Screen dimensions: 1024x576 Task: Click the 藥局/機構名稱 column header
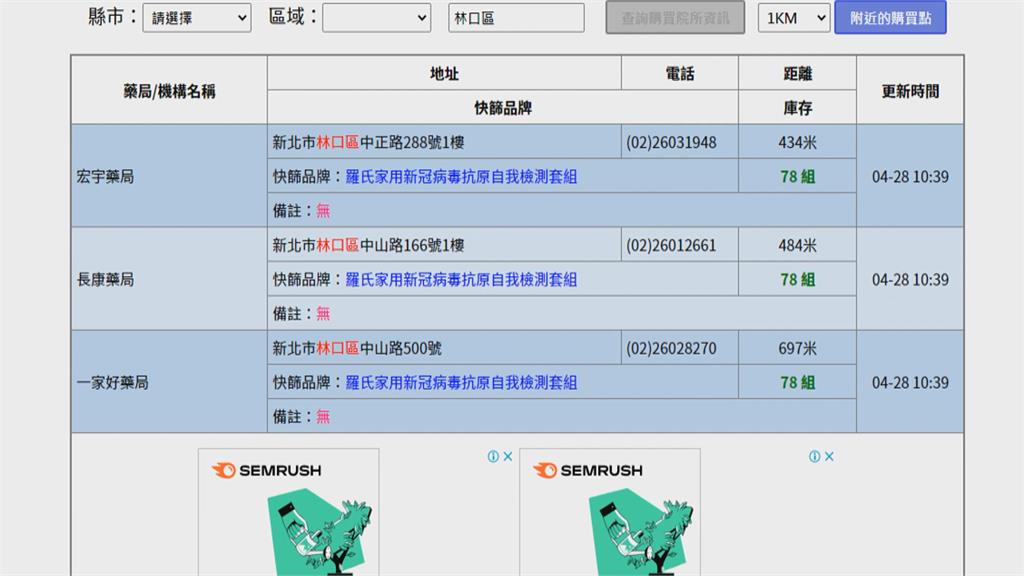pos(169,91)
